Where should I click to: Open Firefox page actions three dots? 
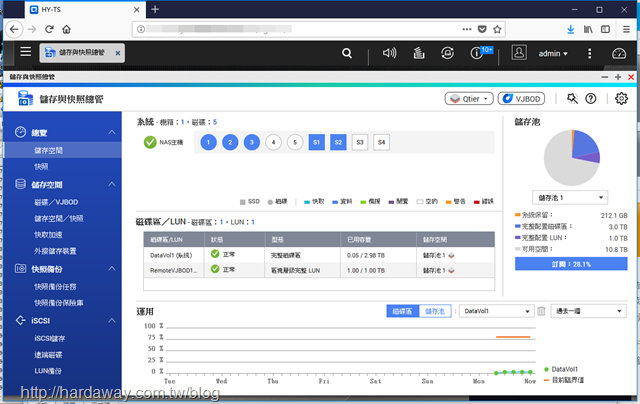click(x=467, y=29)
